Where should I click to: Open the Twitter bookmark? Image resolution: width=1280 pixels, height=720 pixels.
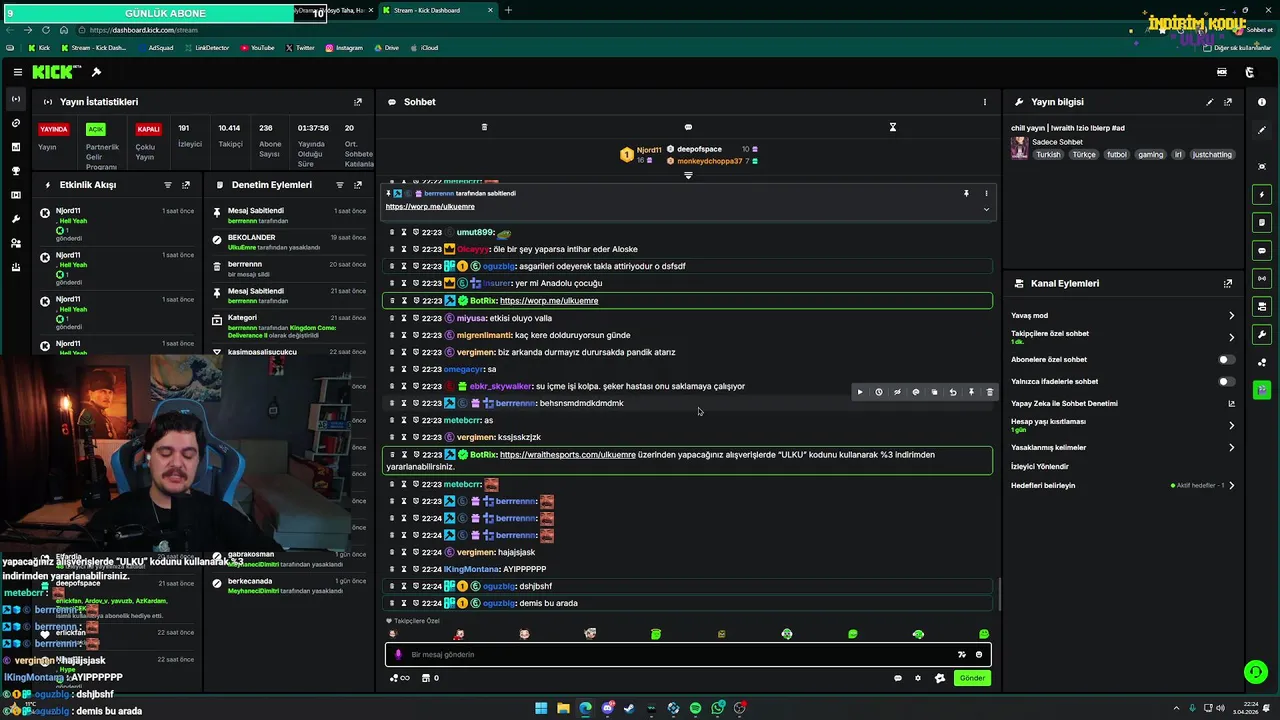tap(300, 48)
